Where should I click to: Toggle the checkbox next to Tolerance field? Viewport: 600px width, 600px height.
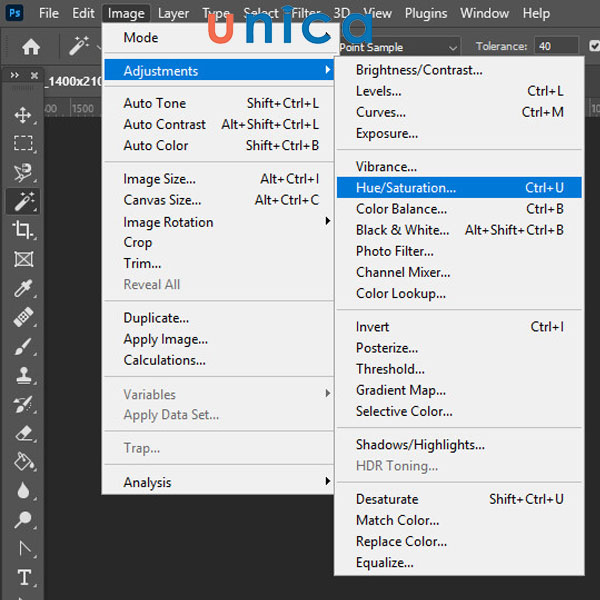pyautogui.click(x=595, y=46)
